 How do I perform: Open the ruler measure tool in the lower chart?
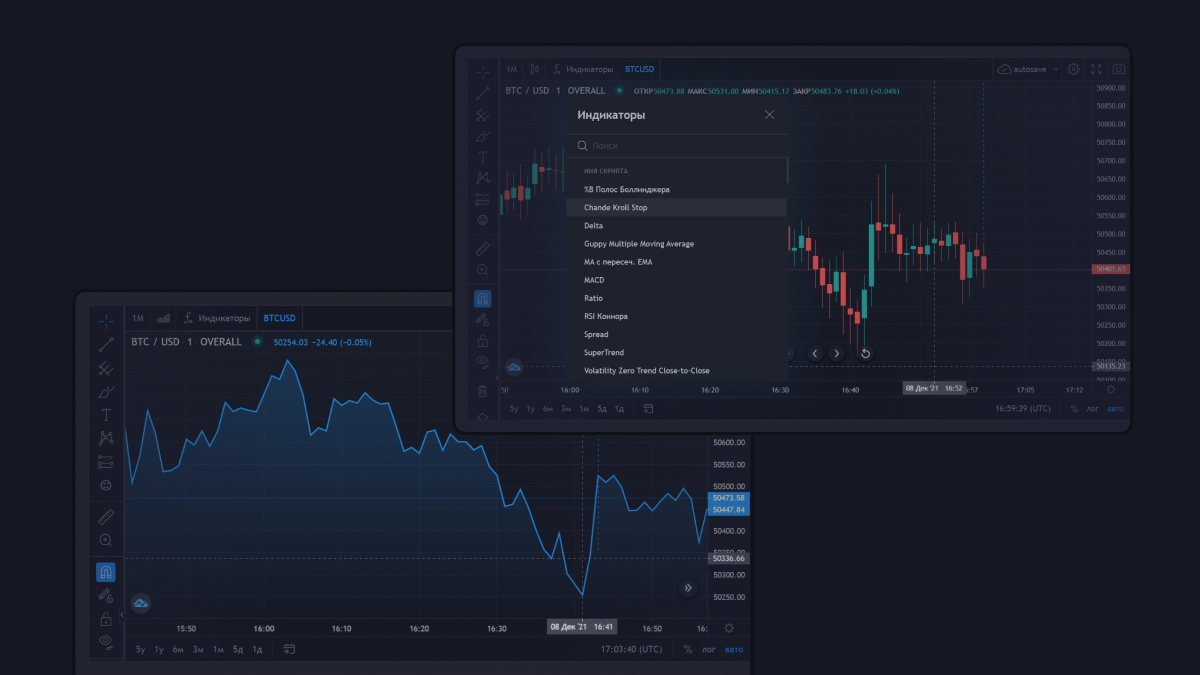(x=106, y=517)
